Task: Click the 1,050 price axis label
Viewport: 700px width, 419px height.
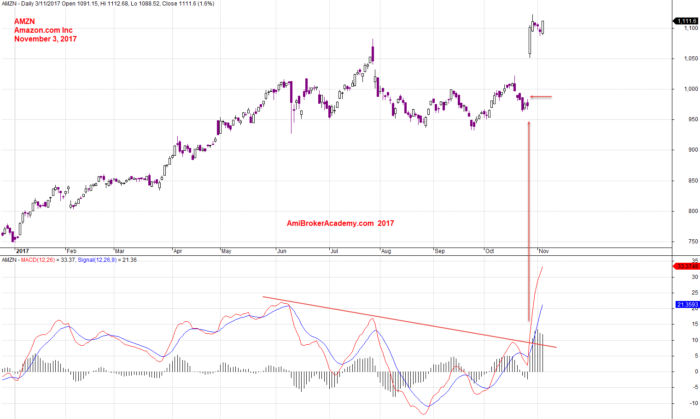Action: pos(691,58)
